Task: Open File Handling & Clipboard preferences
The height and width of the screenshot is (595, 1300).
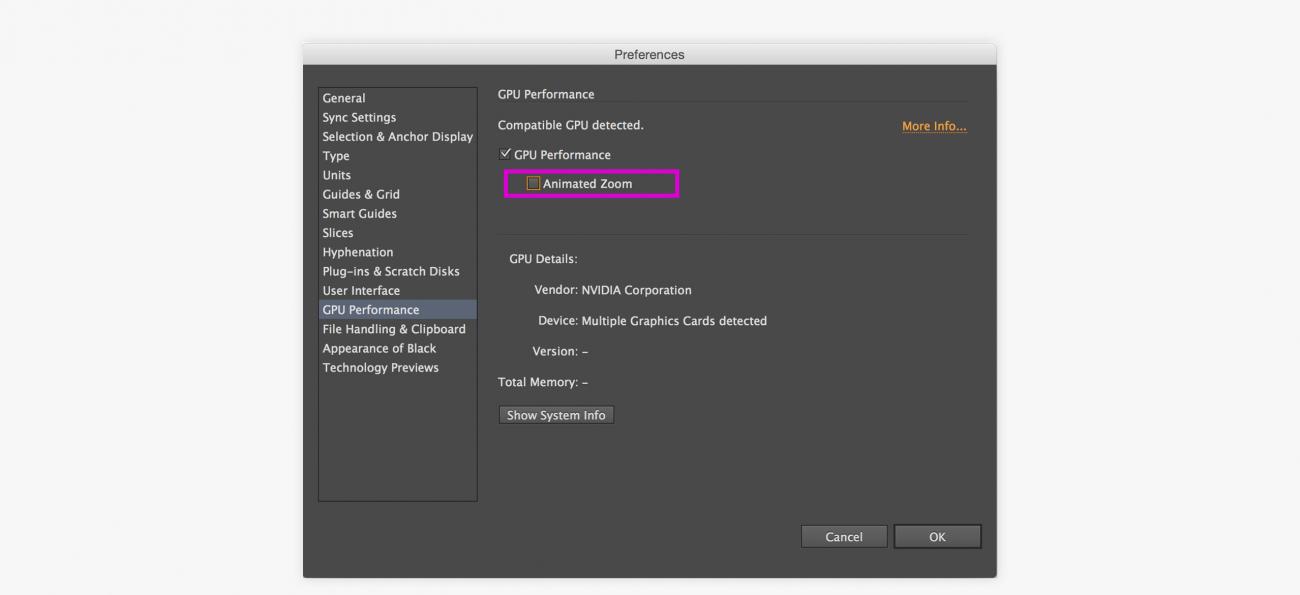Action: (x=397, y=329)
